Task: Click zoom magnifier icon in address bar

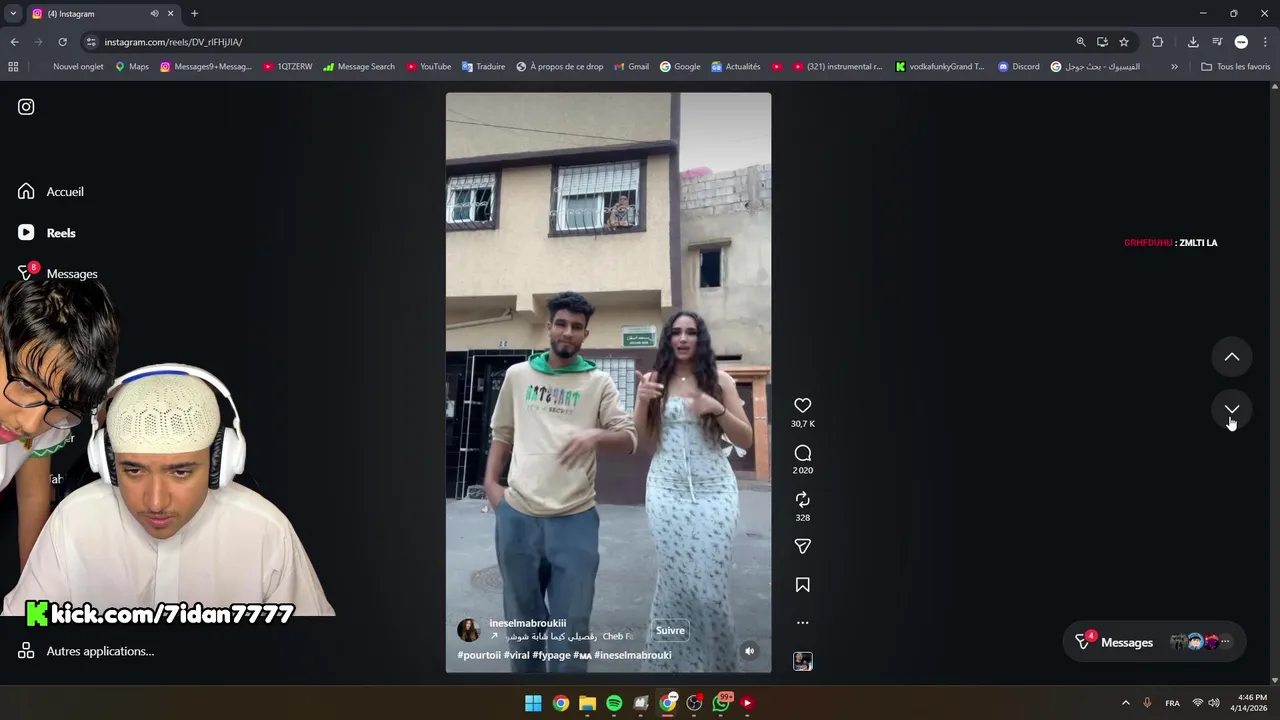Action: click(1081, 42)
